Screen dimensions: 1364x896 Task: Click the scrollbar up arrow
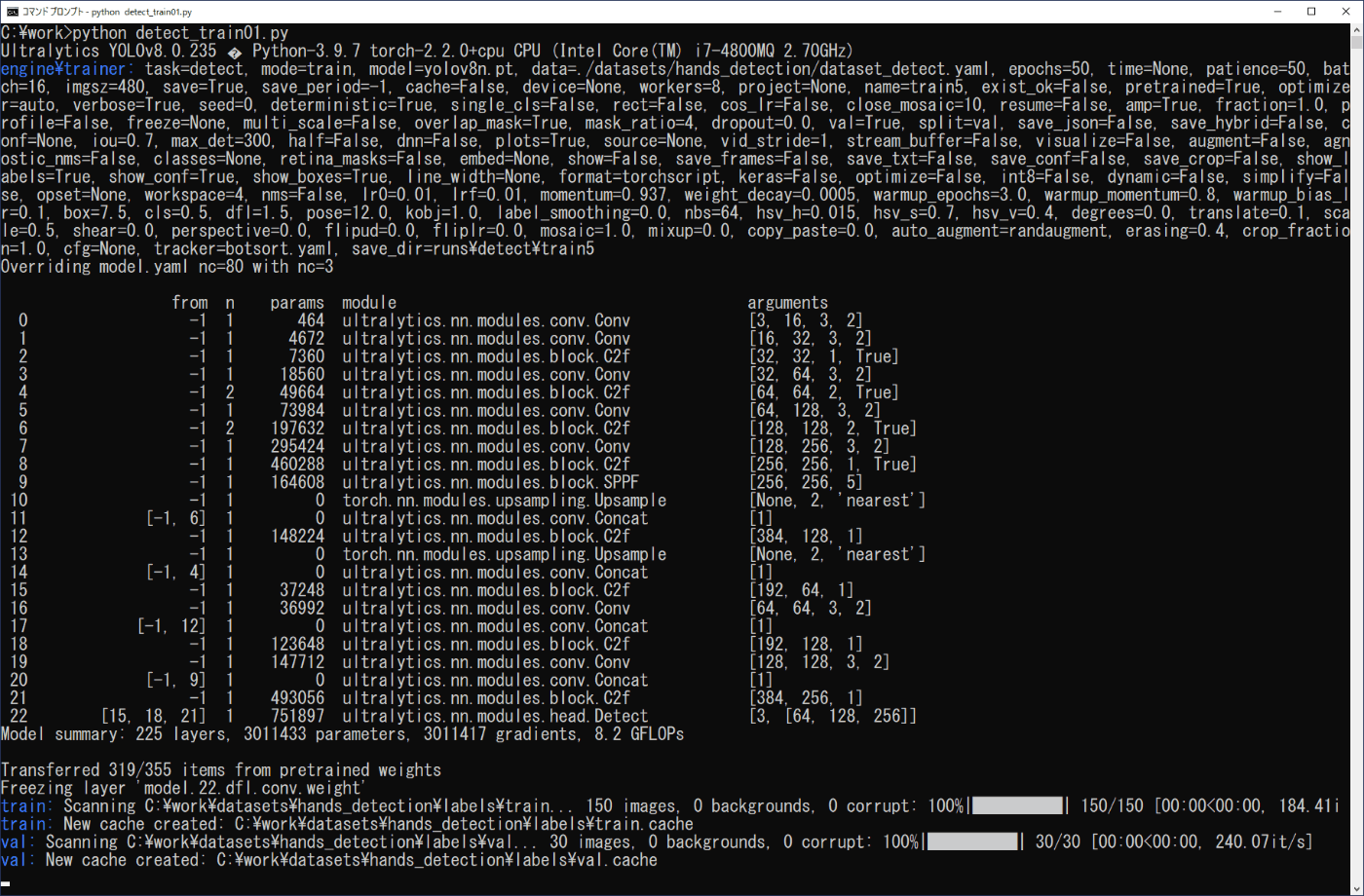1355,31
